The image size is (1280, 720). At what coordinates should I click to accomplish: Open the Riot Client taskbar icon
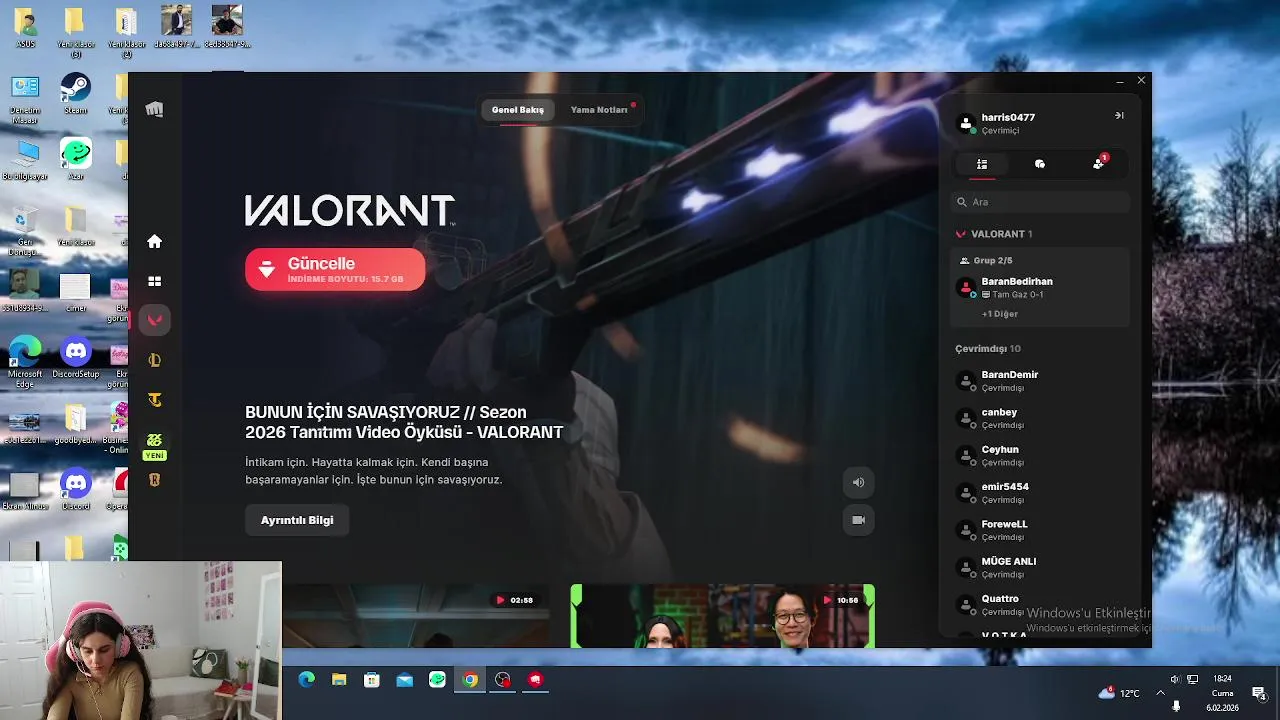tap(535, 680)
